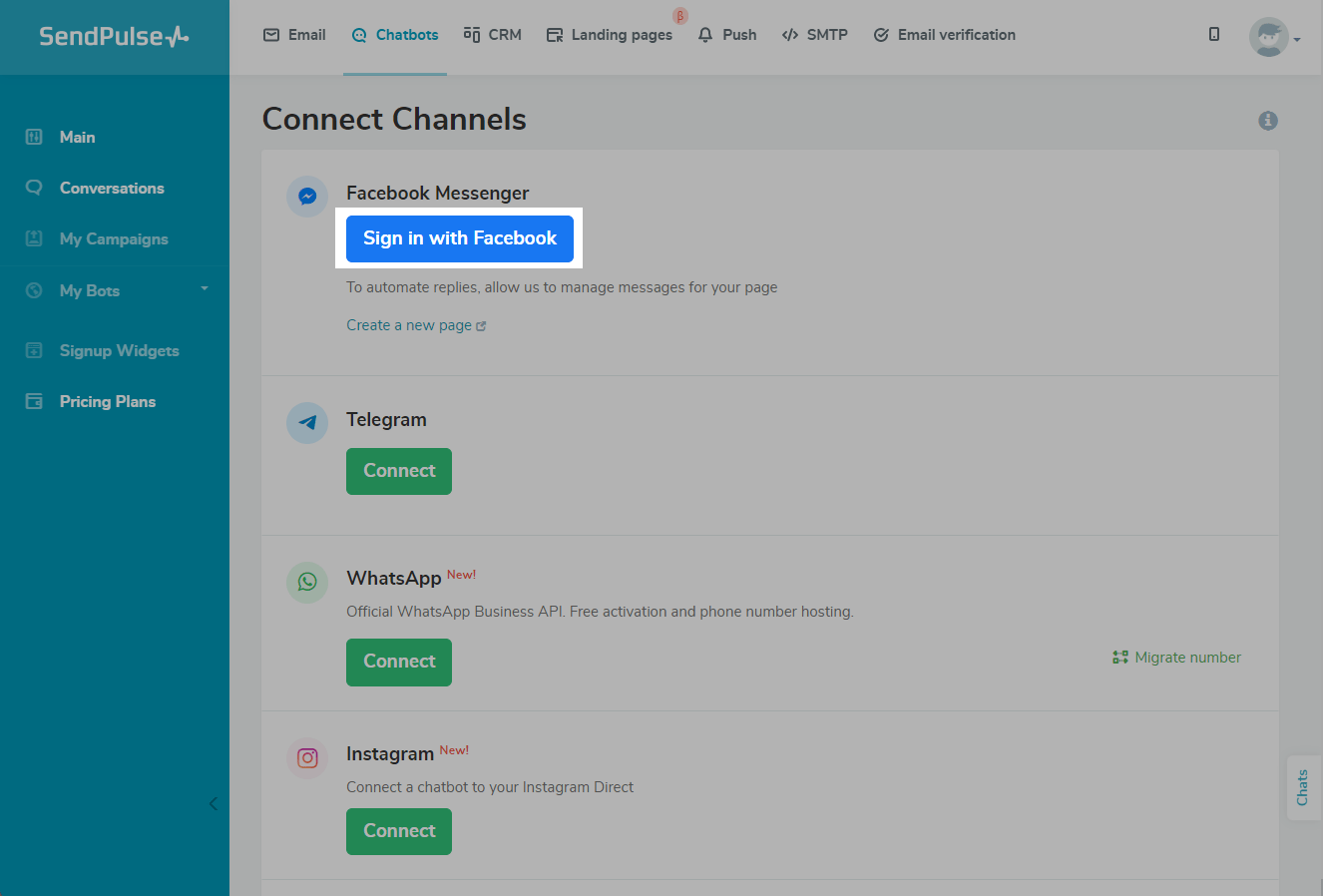Click the Instagram channel icon
1323x896 pixels.
click(x=307, y=758)
